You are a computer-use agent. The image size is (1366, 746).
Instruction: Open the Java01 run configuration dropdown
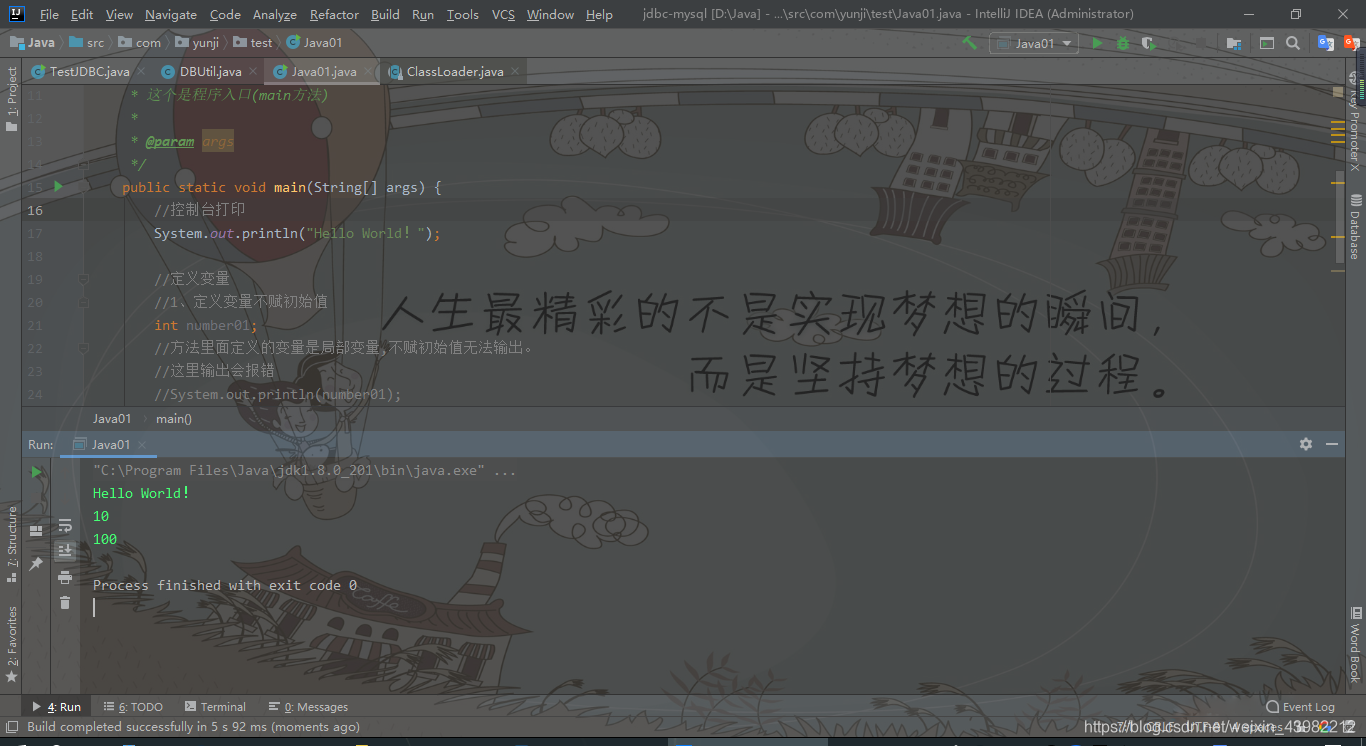(x=1034, y=43)
